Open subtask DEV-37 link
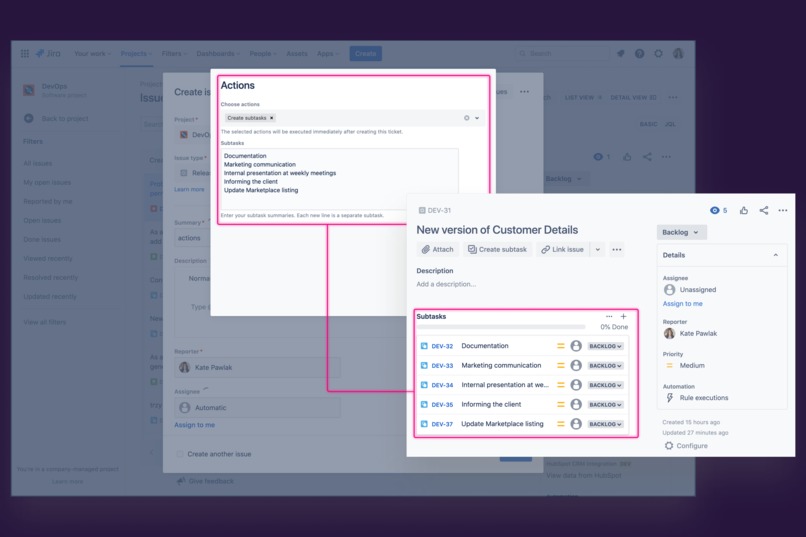 point(442,424)
